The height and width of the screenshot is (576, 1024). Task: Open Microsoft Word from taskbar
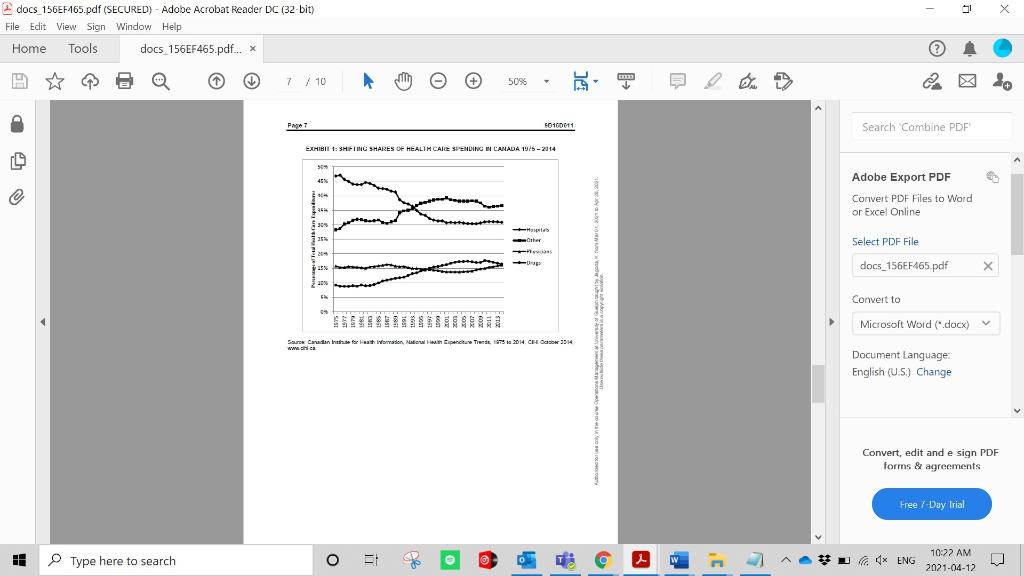pyautogui.click(x=679, y=560)
